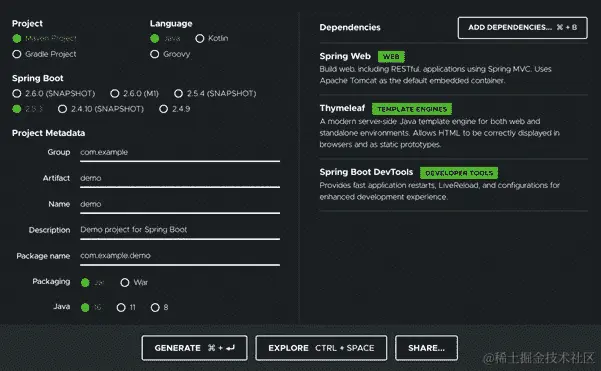601x371 pixels.
Task: Click the Language section heading
Action: (x=171, y=23)
